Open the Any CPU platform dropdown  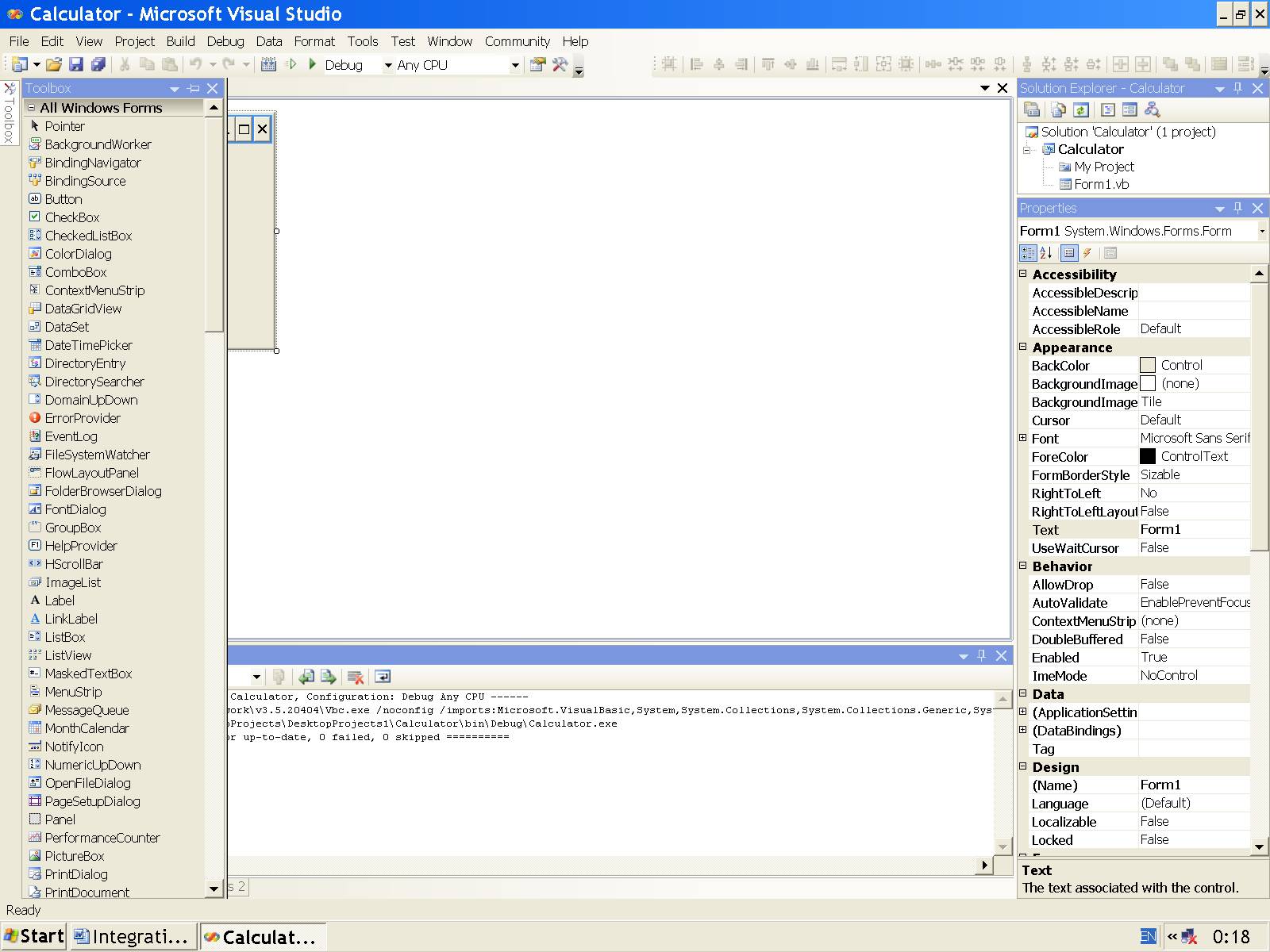point(515,65)
